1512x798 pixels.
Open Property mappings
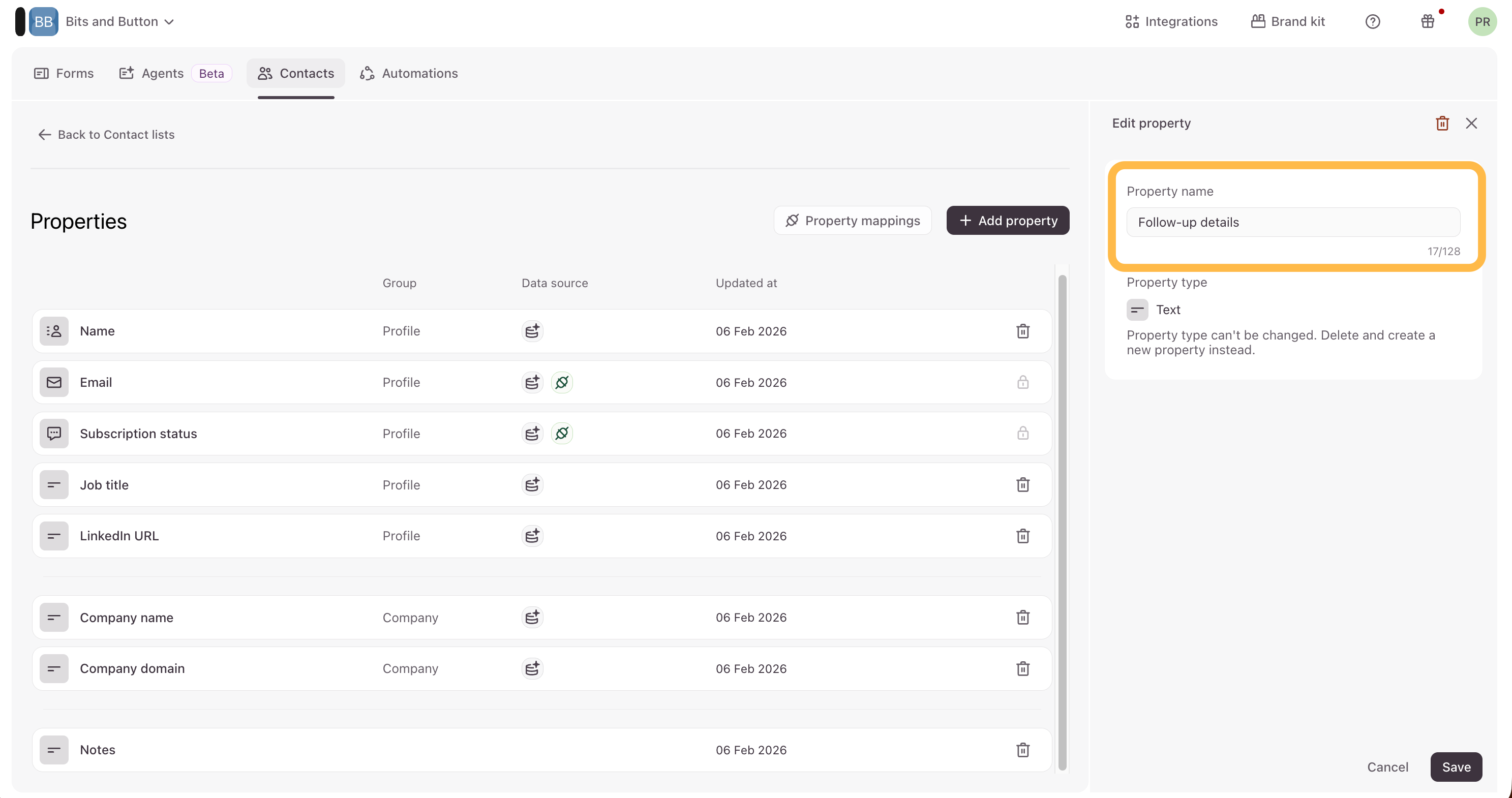tap(852, 221)
